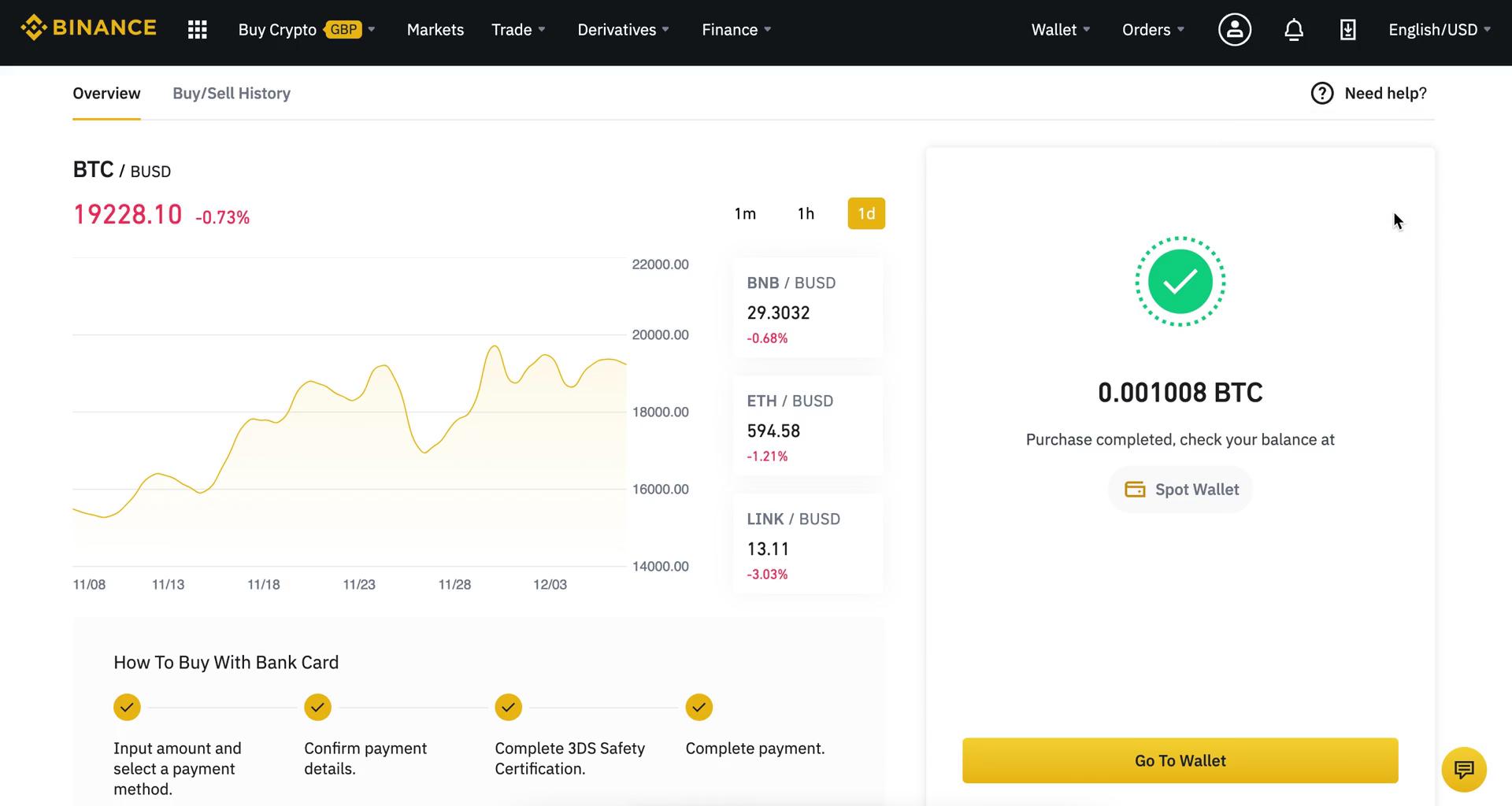Open the Markets menu item
The height and width of the screenshot is (806, 1512).
click(x=435, y=30)
